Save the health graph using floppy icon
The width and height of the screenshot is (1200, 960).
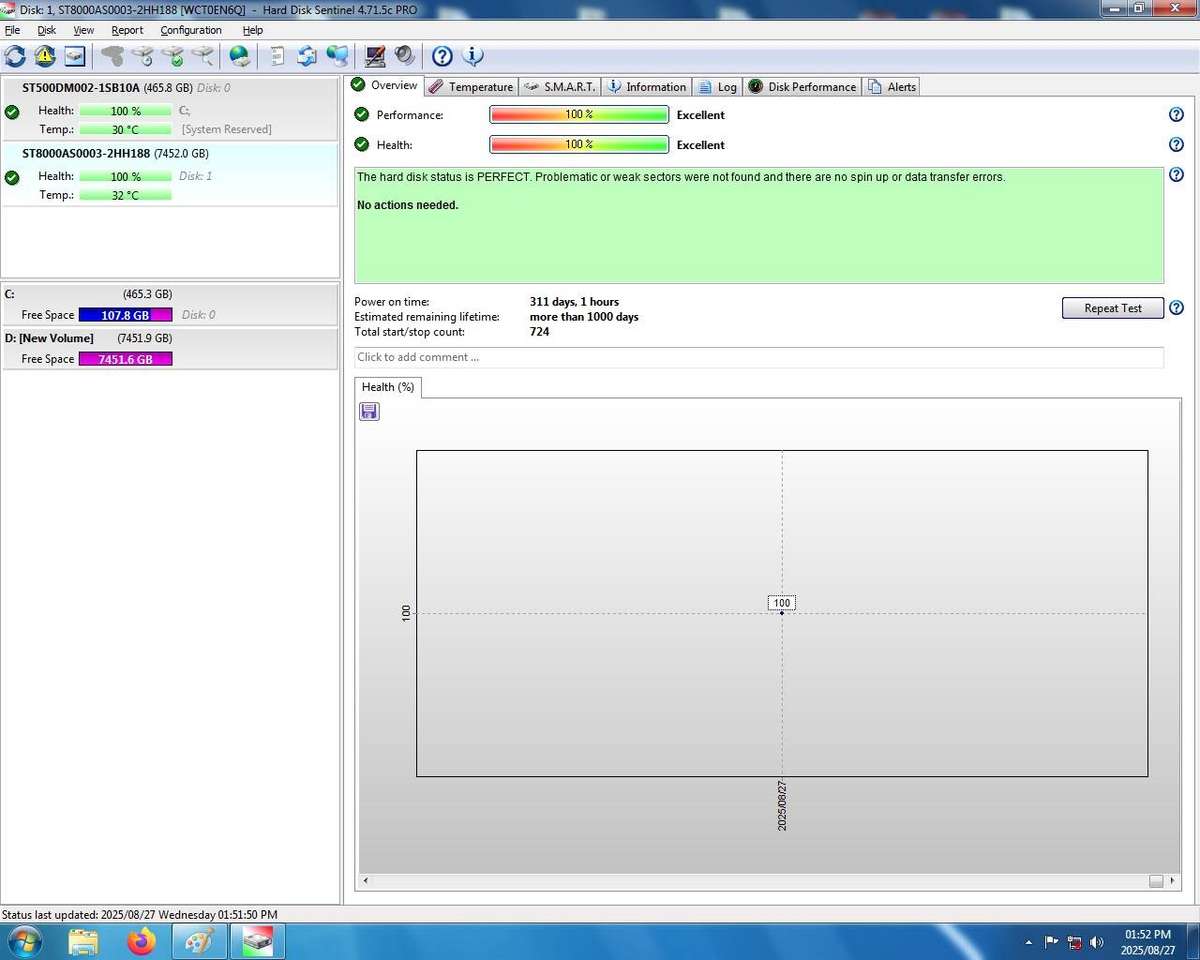click(x=369, y=412)
